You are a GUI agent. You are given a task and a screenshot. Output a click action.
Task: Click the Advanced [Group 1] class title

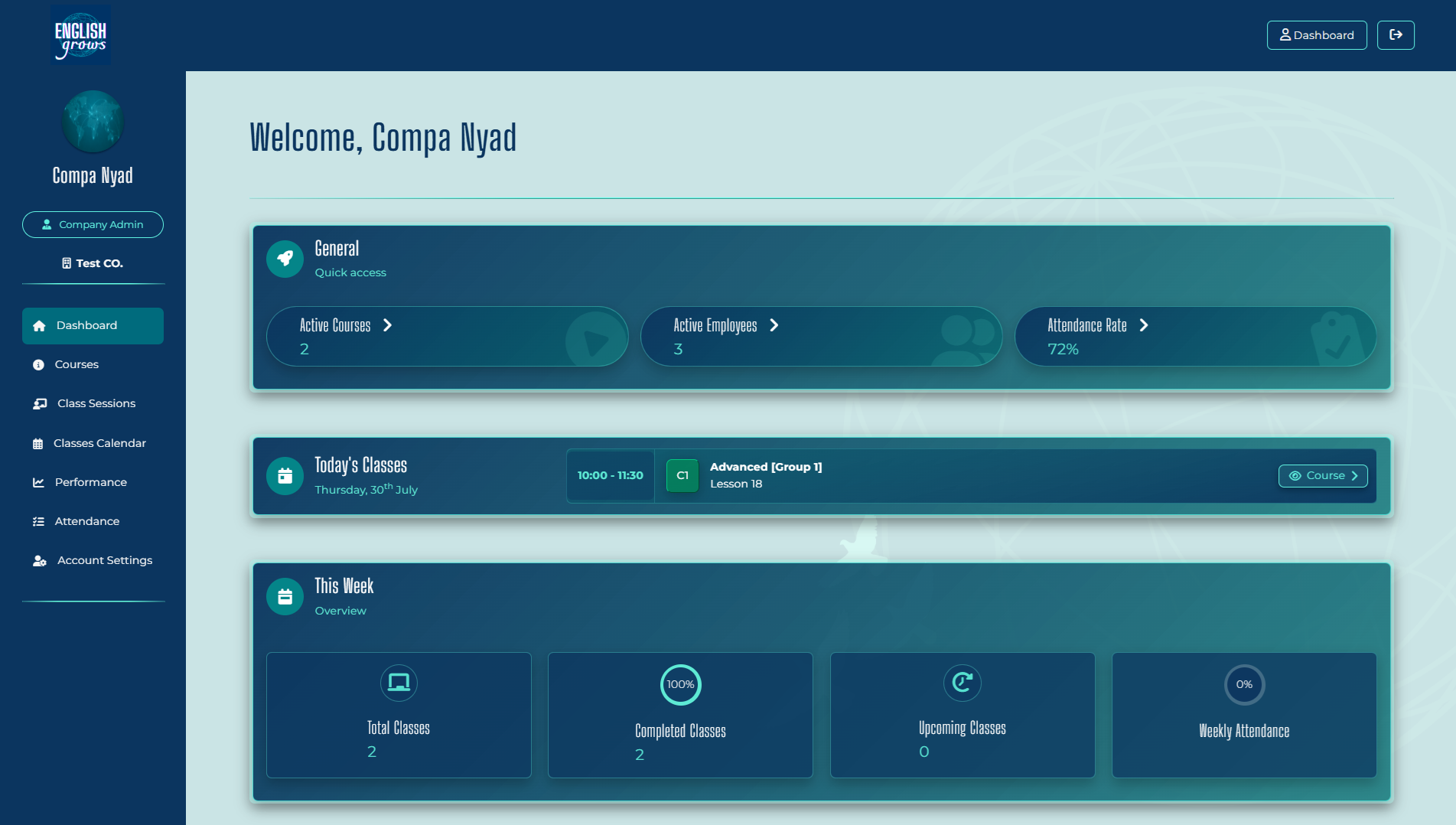coord(766,468)
